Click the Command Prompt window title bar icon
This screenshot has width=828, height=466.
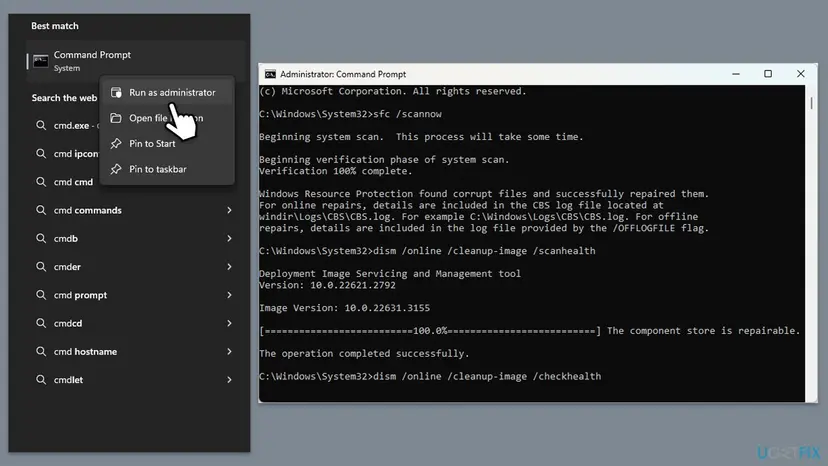(270, 74)
